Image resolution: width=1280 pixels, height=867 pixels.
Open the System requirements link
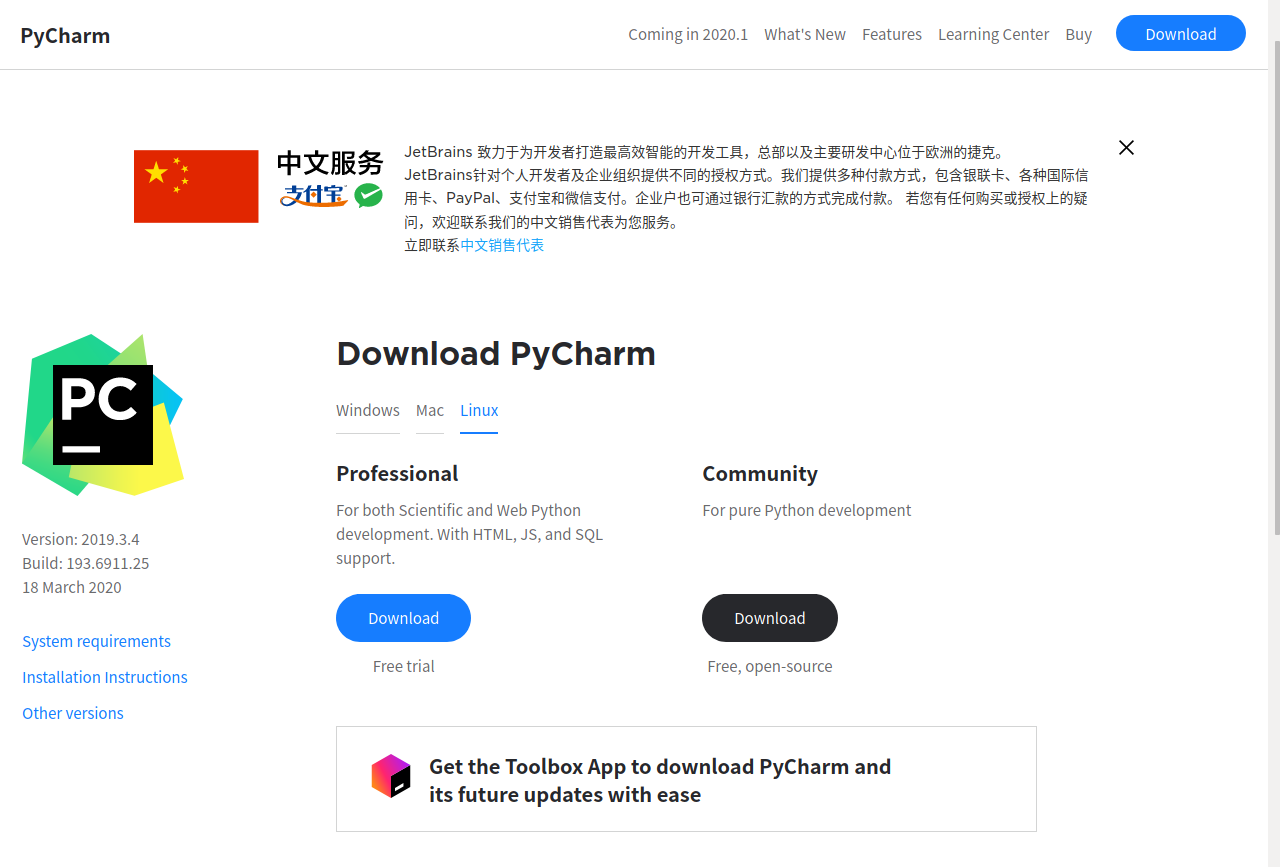96,641
